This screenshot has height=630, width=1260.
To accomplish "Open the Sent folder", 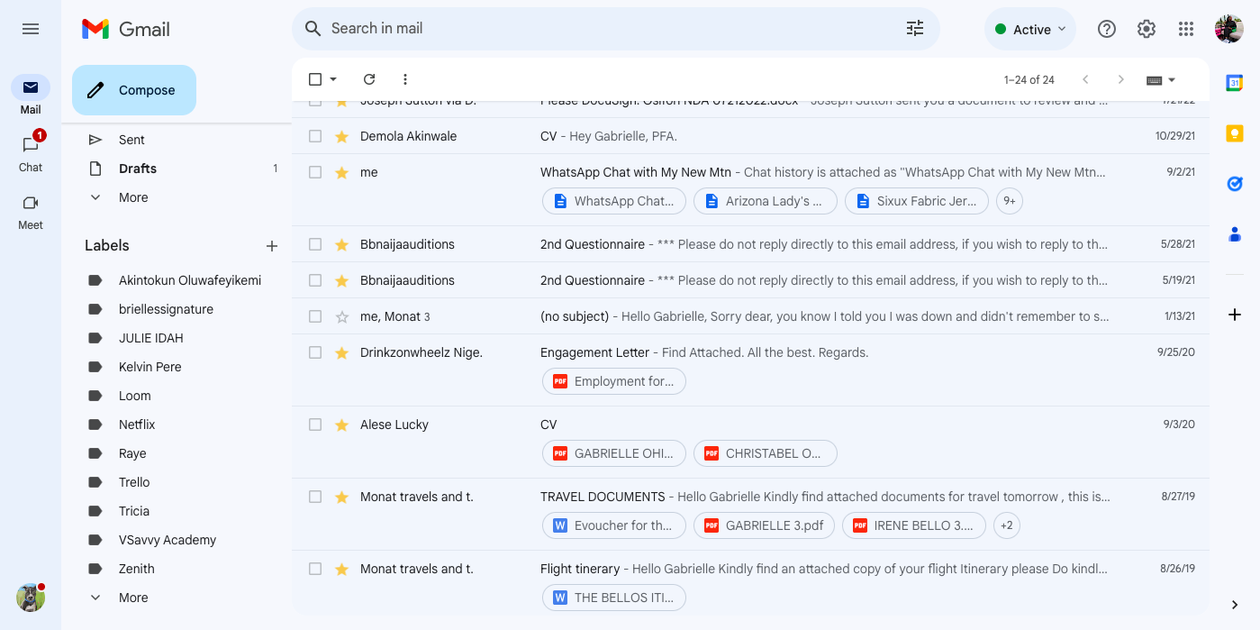I will click(132, 140).
